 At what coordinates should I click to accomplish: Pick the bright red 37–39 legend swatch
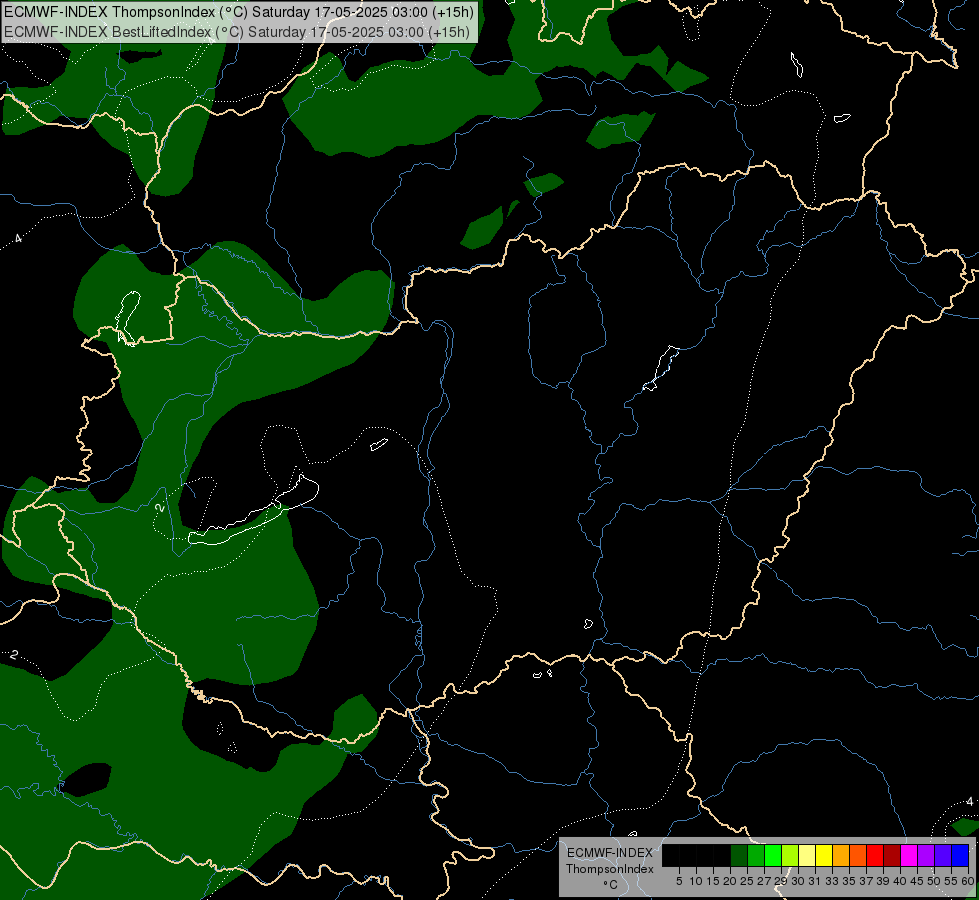tap(875, 855)
